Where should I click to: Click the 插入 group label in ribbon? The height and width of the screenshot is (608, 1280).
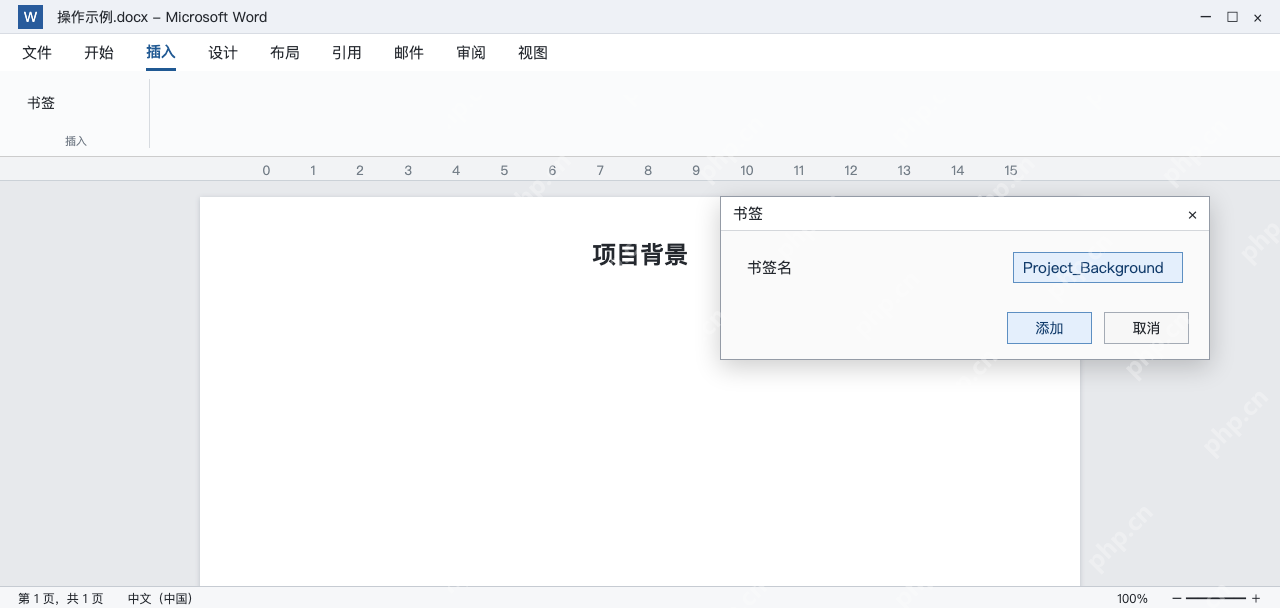(76, 141)
